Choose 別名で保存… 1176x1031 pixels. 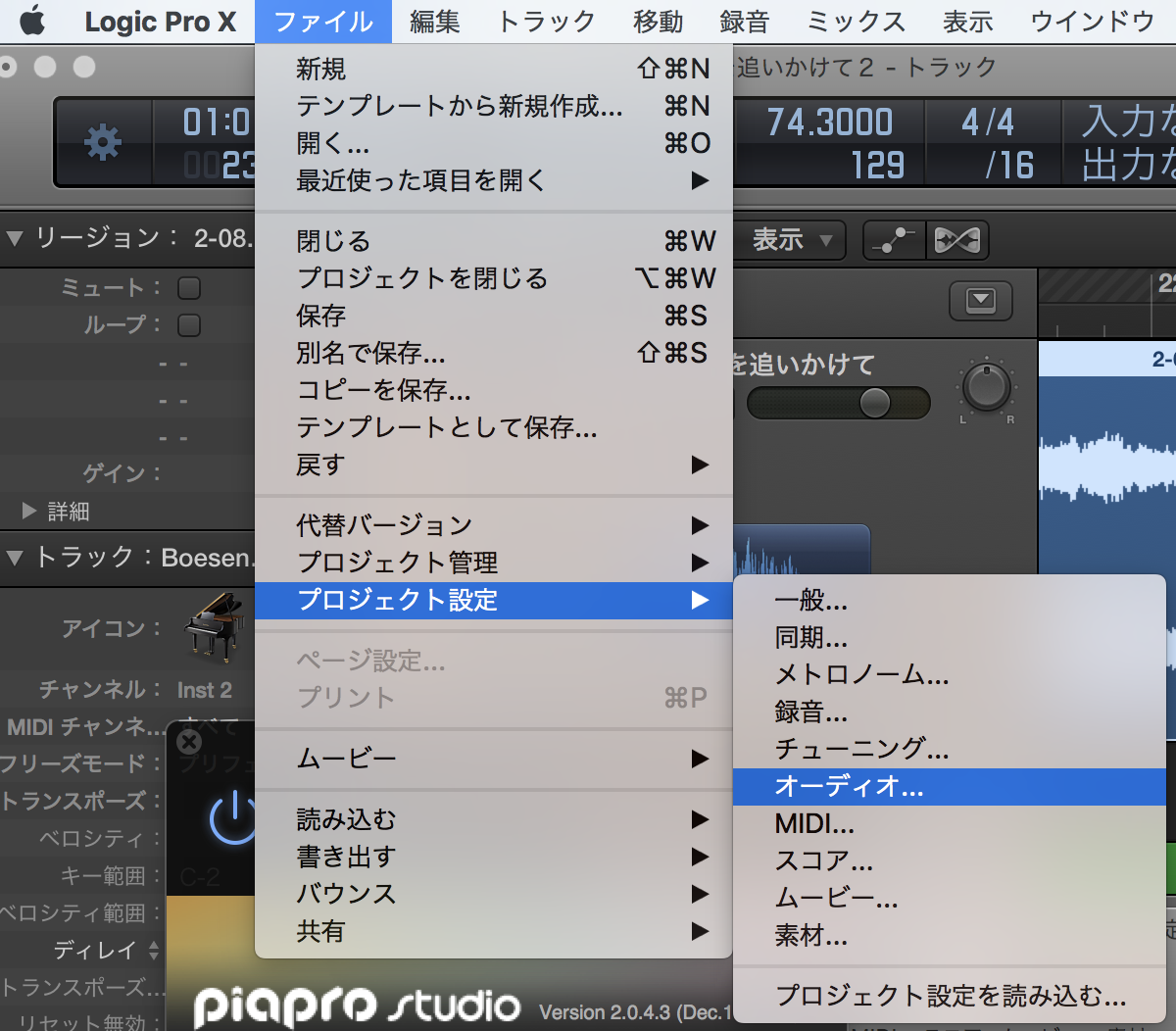pyautogui.click(x=494, y=353)
